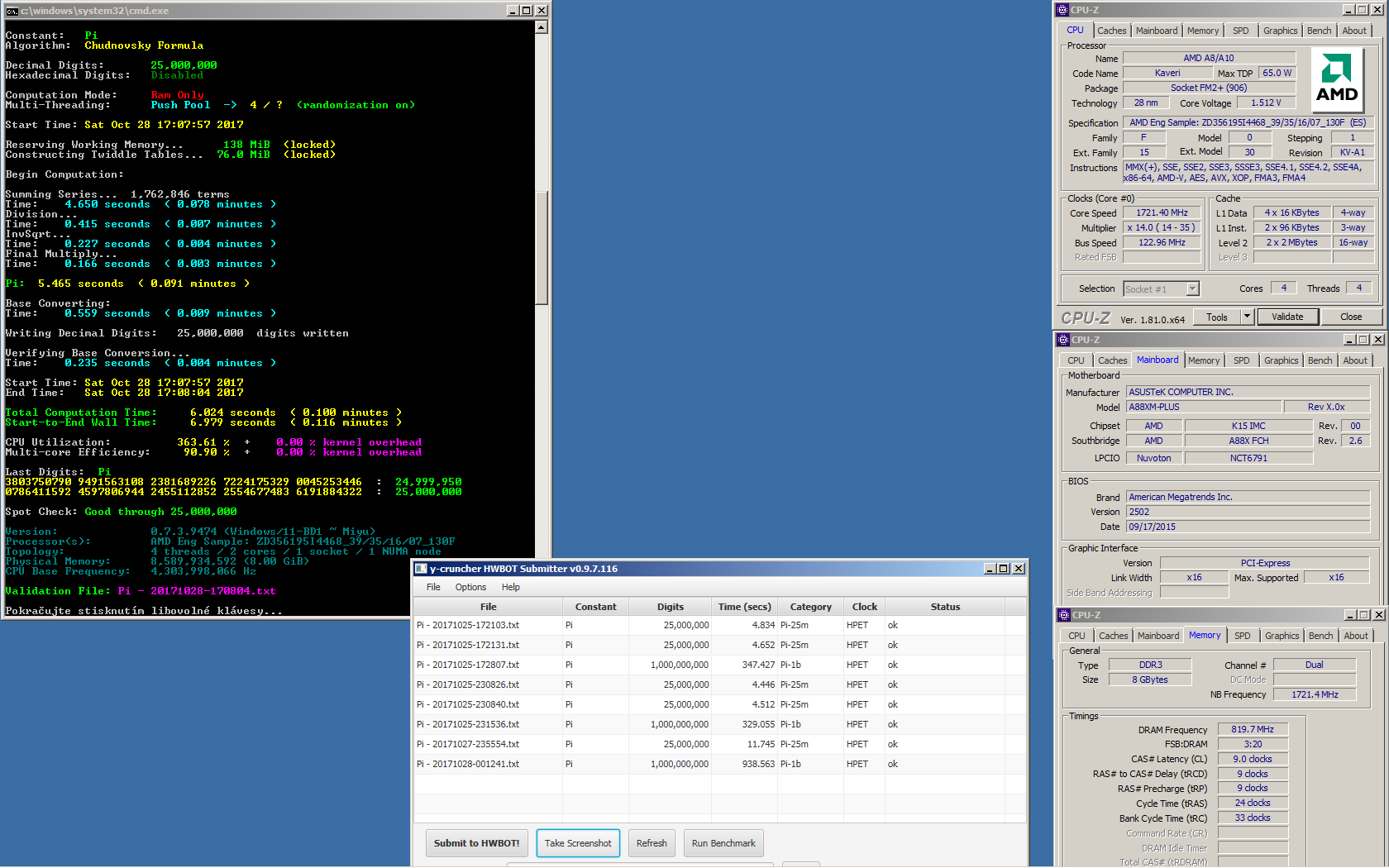Select row Pi - 20171027-235554.txt
This screenshot has height=868, width=1389.
[x=719, y=744]
